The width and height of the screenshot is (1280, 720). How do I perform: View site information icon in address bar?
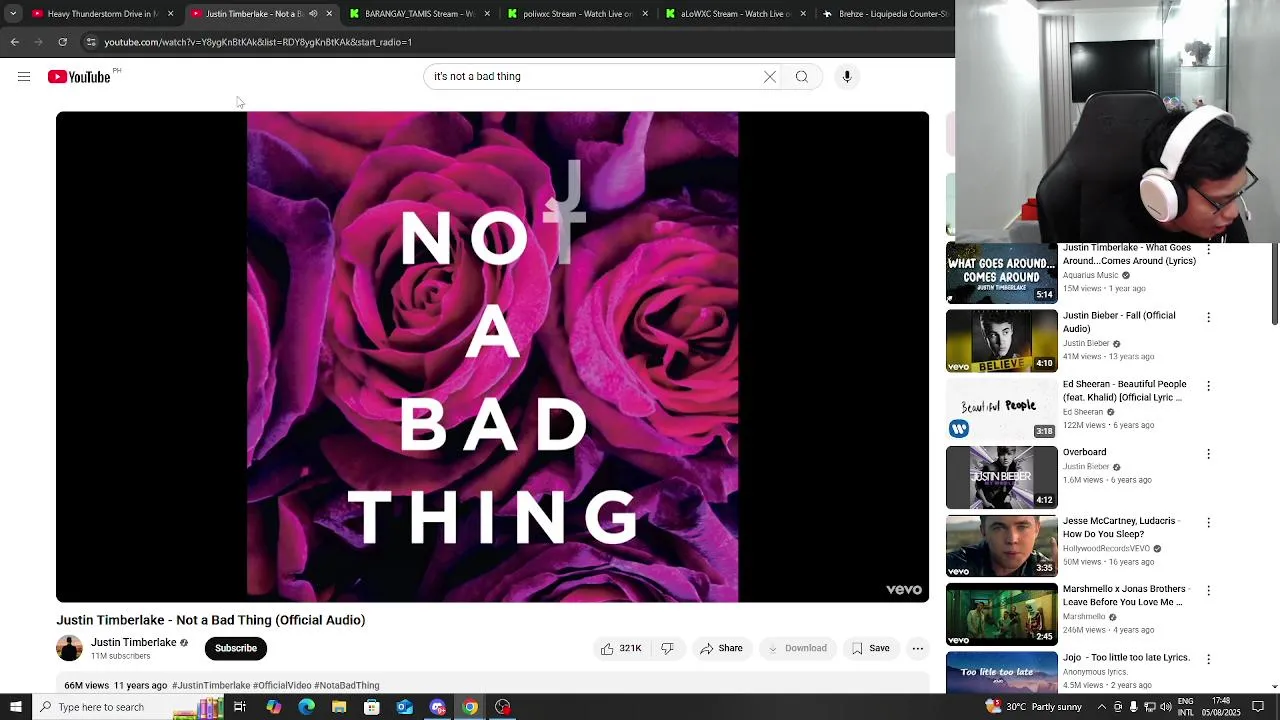[91, 42]
